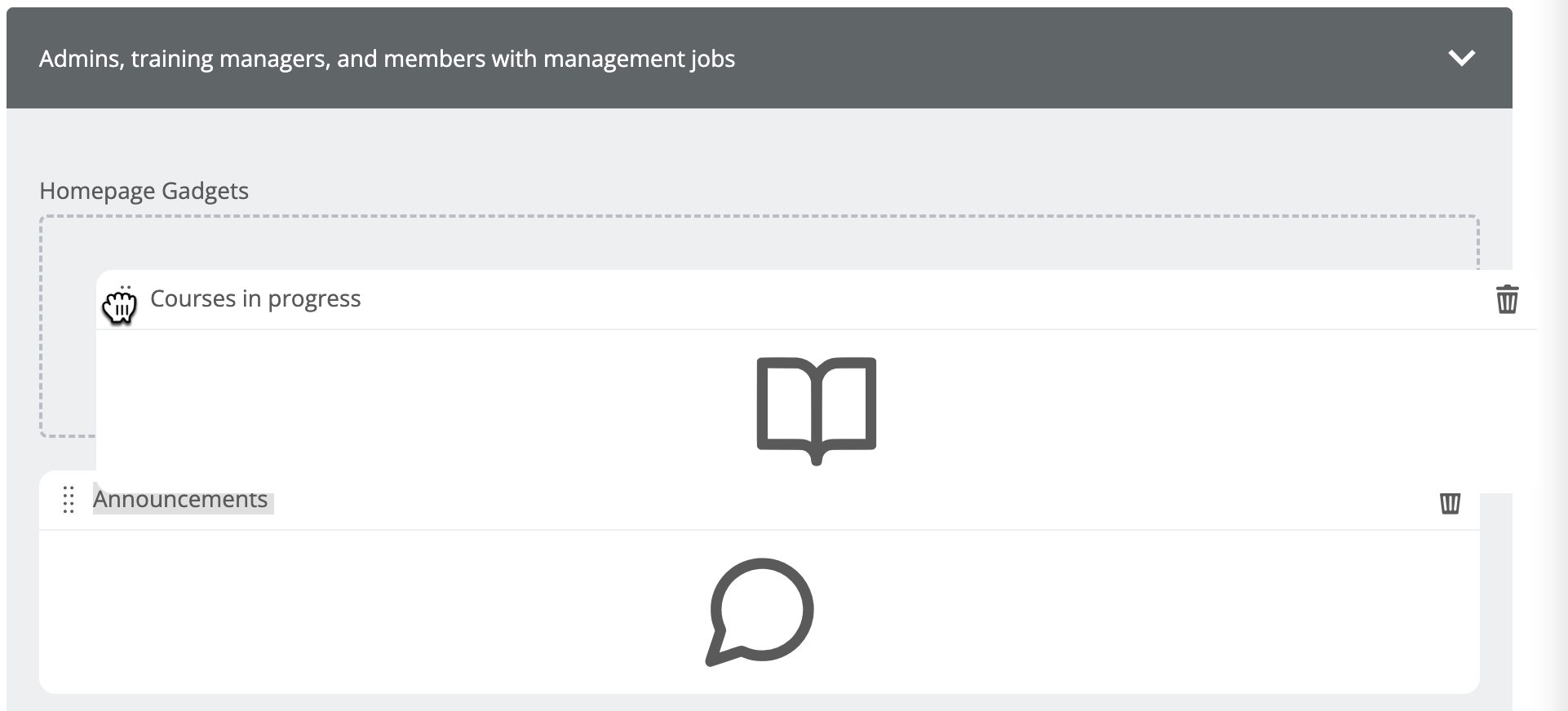
Task: Click the speech bubble icon
Action: pyautogui.click(x=760, y=612)
